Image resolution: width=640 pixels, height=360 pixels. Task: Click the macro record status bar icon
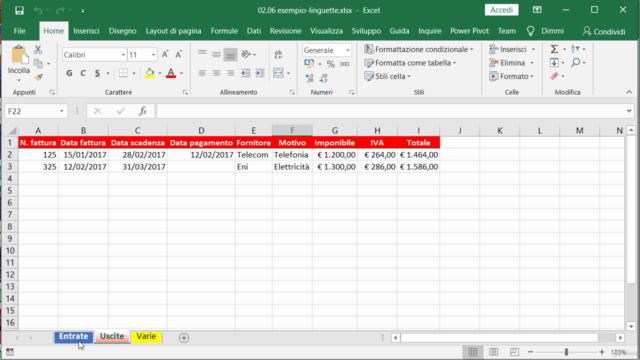[x=10, y=352]
